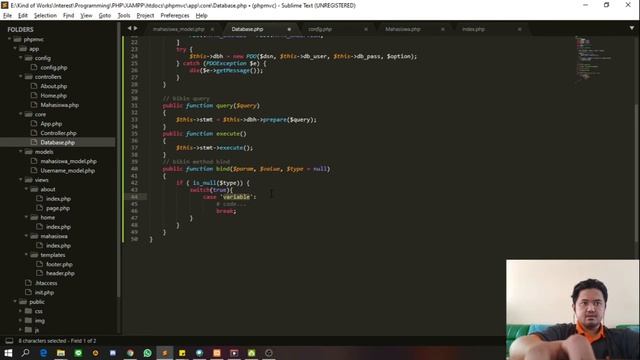
Task: Open the Project menu
Action: point(145,16)
